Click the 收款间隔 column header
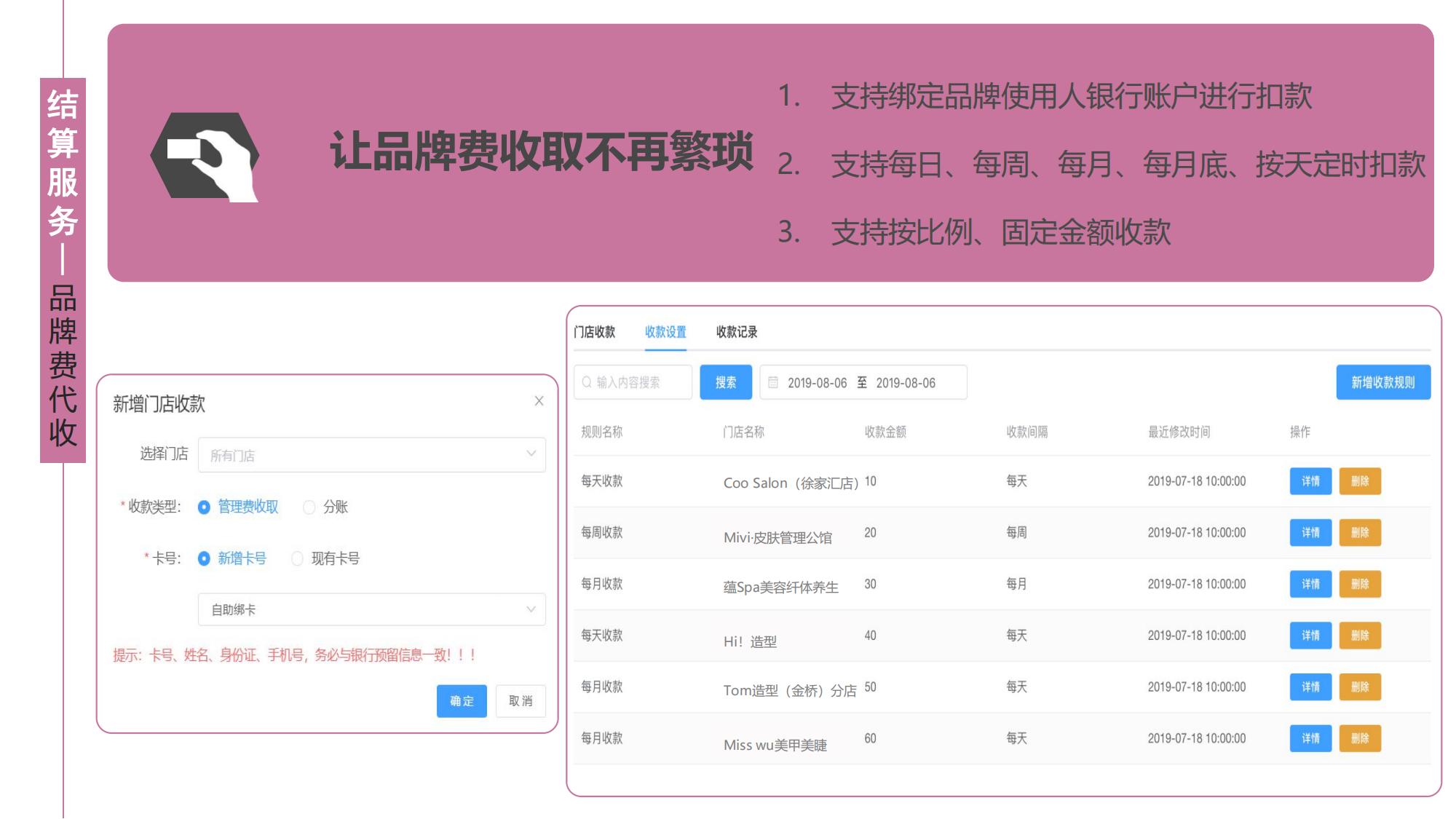 click(1027, 432)
